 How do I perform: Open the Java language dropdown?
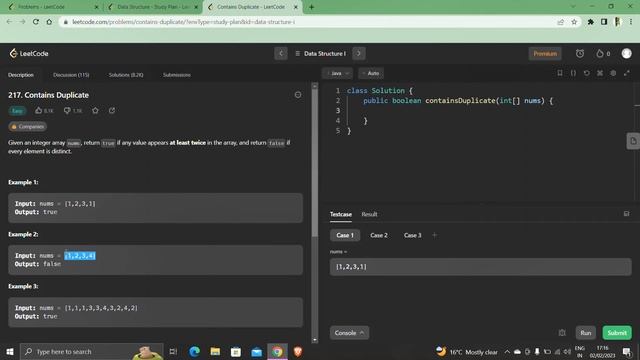coord(337,73)
